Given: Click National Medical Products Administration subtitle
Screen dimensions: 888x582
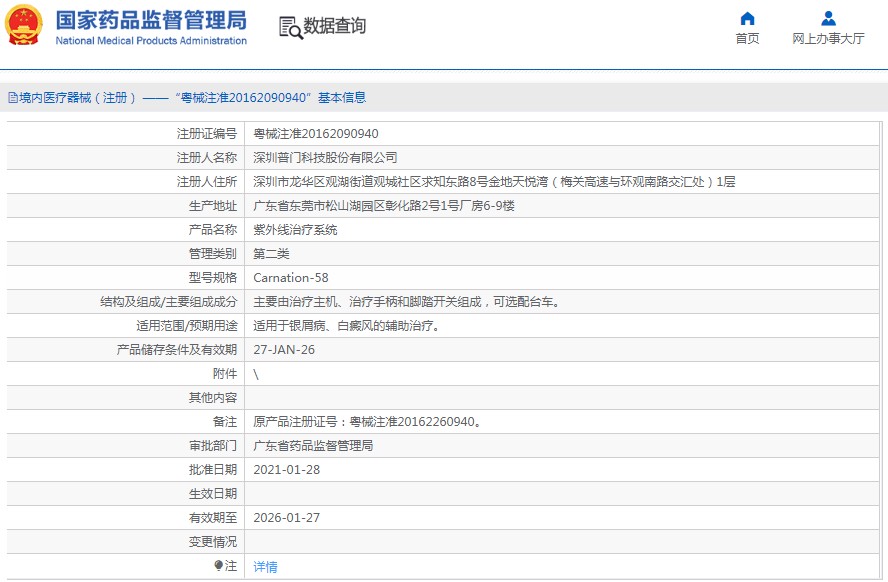Looking at the screenshot, I should (151, 41).
